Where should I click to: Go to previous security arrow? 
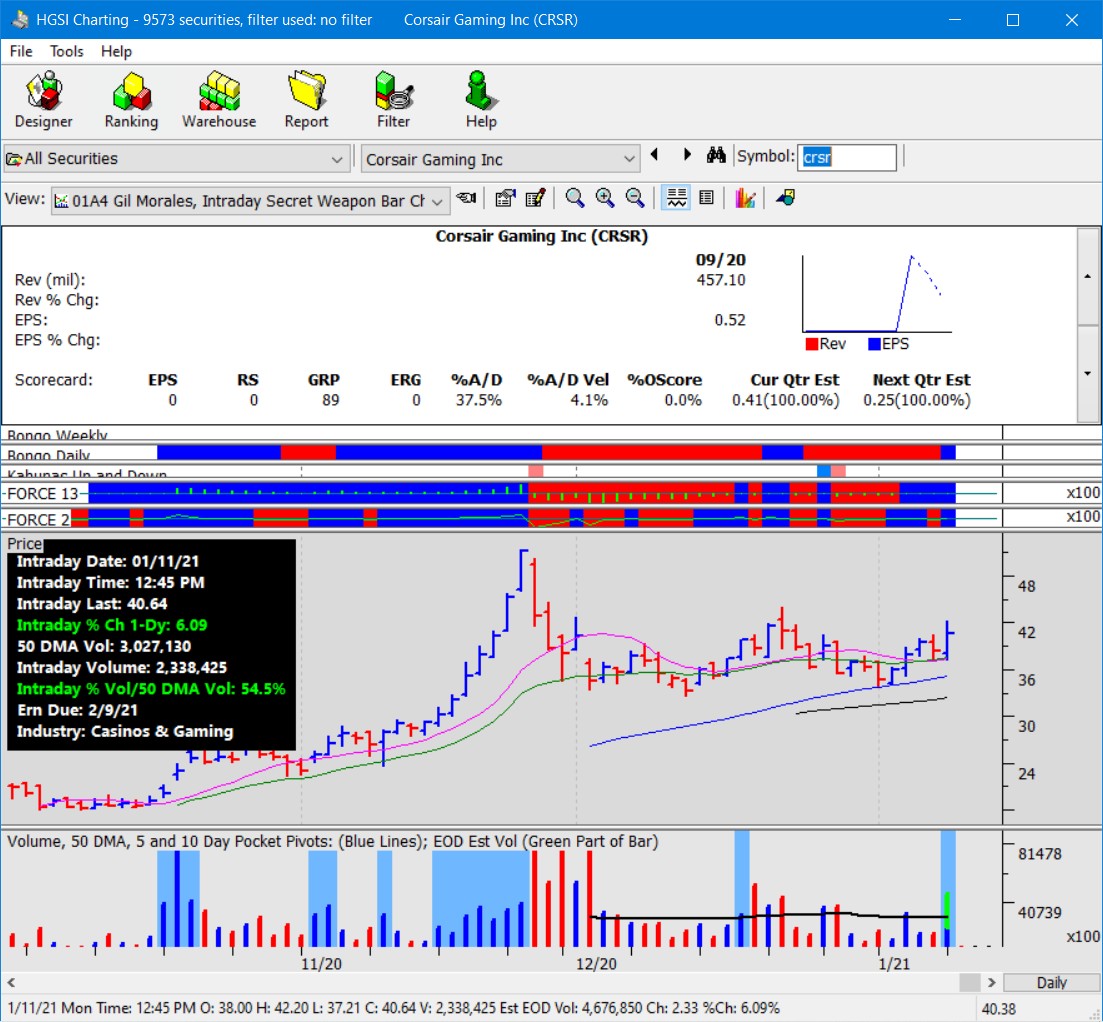coord(655,155)
